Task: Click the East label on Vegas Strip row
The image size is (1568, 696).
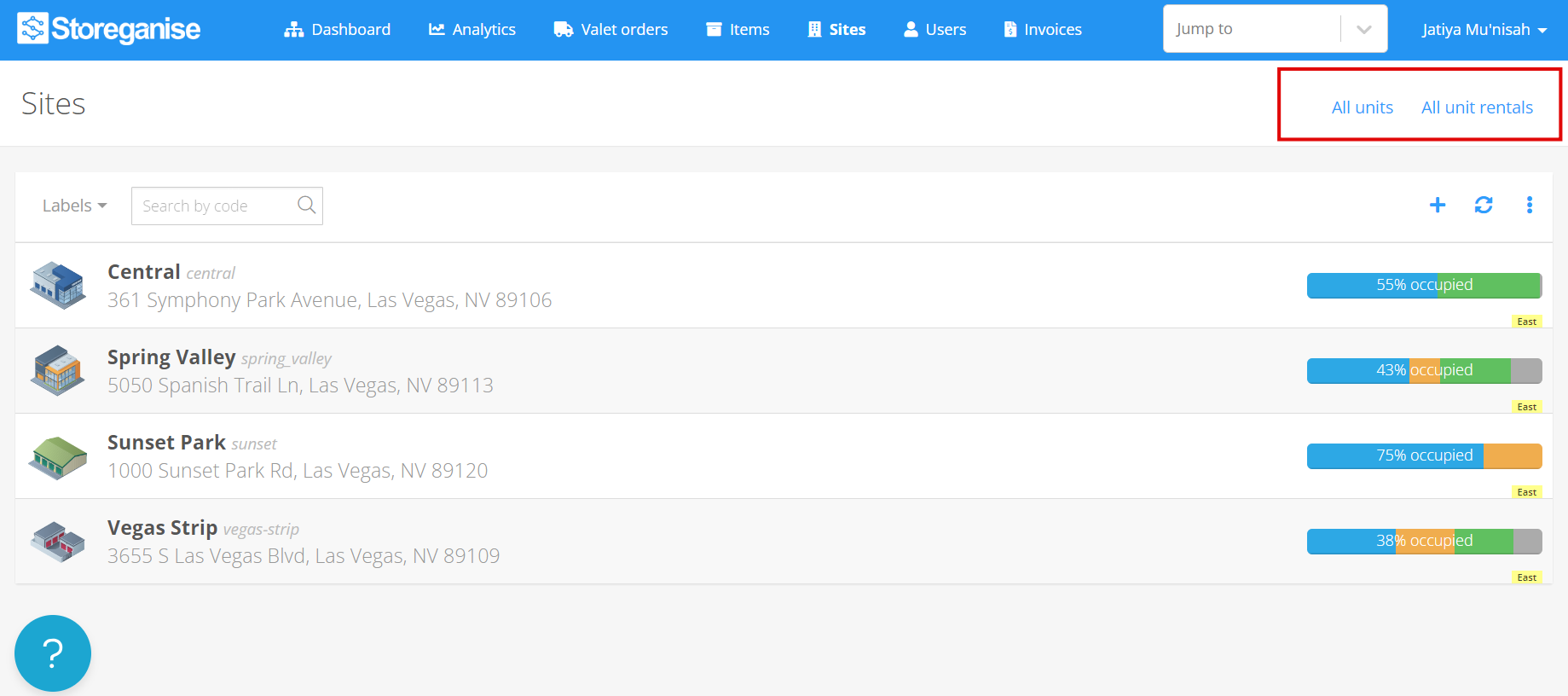Action: 1526,577
